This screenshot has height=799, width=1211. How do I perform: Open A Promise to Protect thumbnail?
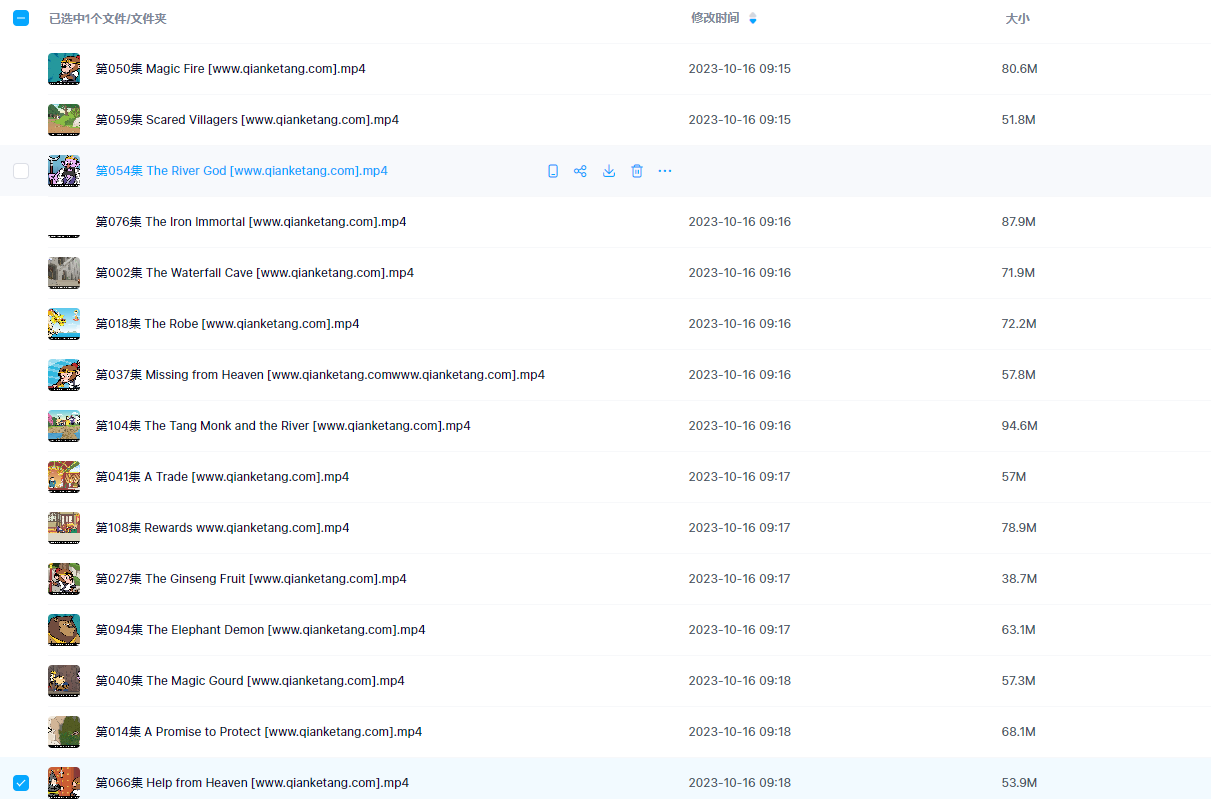coord(64,732)
